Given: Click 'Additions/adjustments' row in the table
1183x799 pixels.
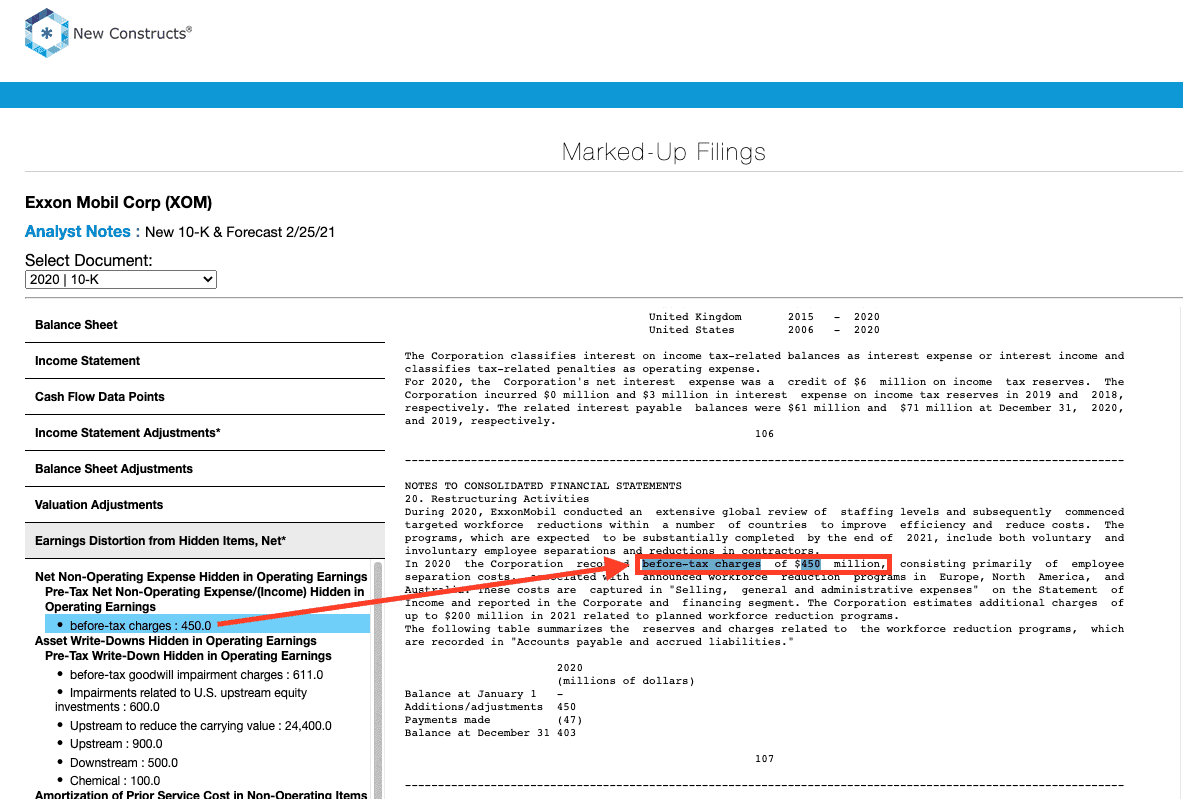Looking at the screenshot, I should click(x=490, y=707).
